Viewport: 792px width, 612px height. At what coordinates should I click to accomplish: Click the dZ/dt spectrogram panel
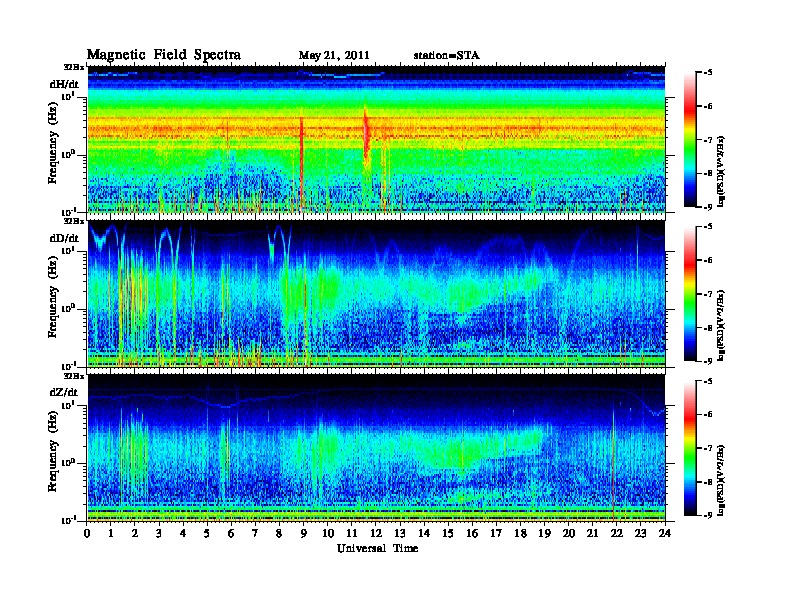pos(376,447)
